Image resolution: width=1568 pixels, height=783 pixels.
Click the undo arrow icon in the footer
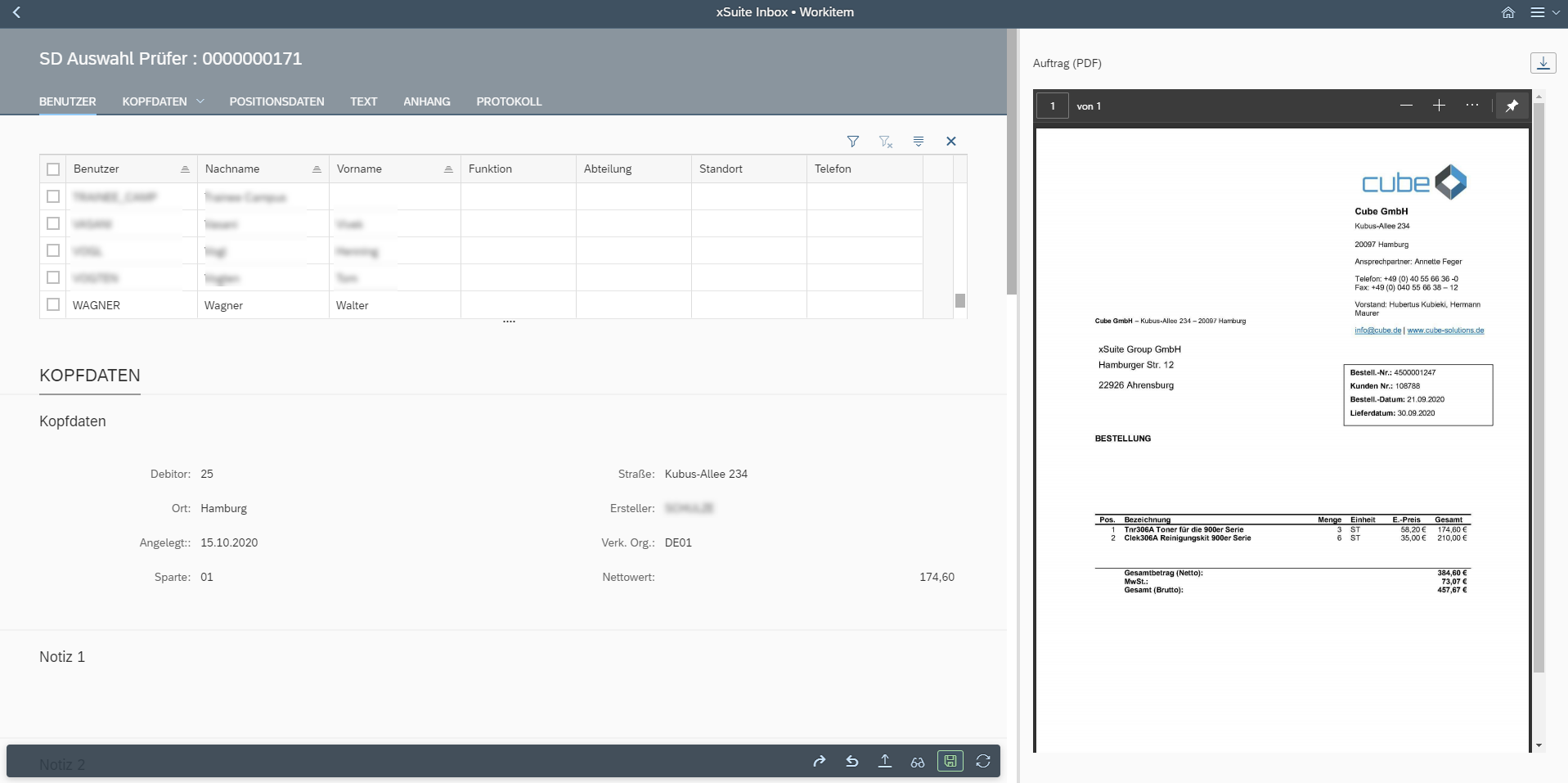851,761
